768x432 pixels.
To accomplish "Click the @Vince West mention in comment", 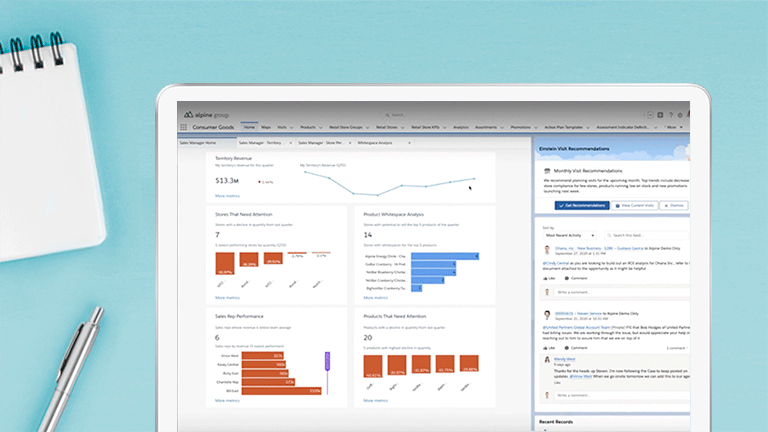I will 581,377.
